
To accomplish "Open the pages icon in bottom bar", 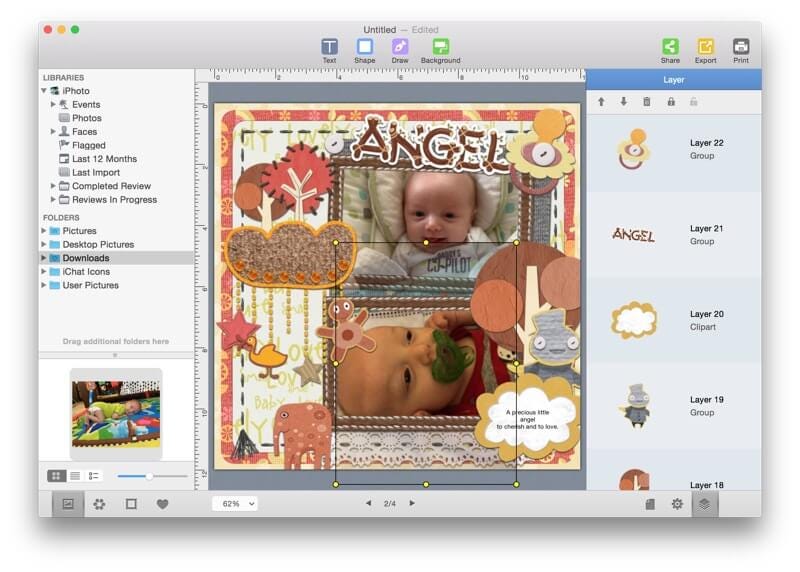I will click(x=650, y=504).
